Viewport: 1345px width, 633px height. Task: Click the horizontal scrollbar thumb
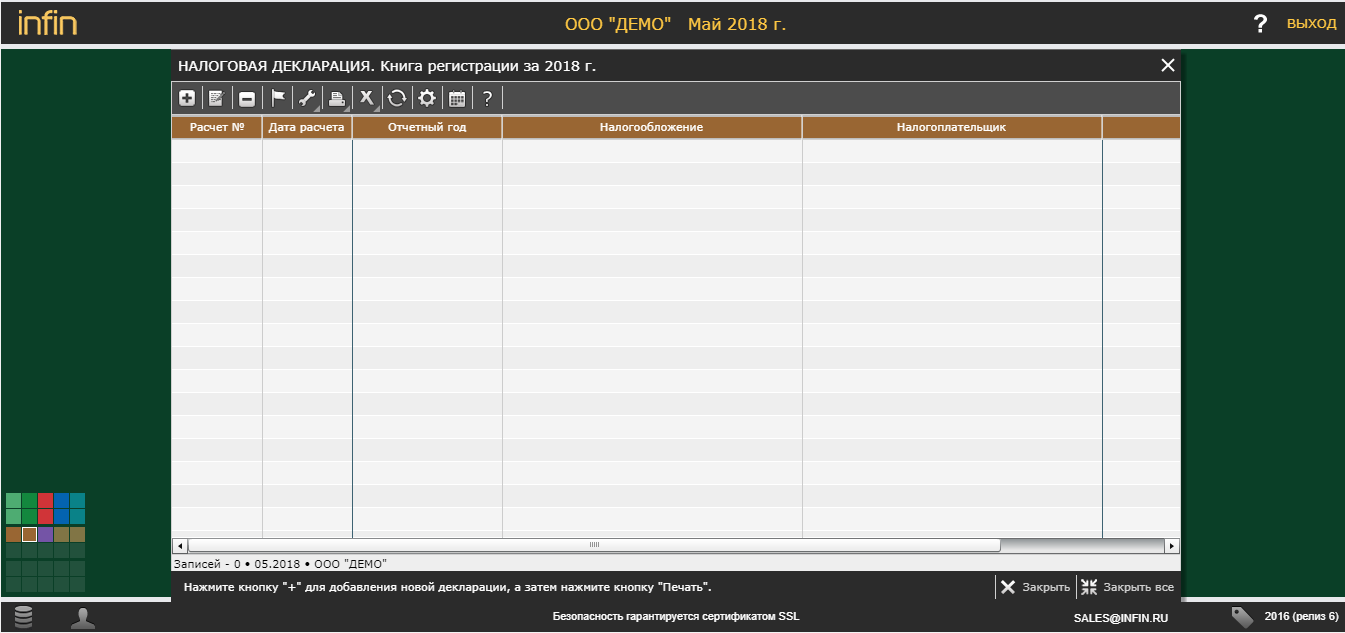coord(594,545)
